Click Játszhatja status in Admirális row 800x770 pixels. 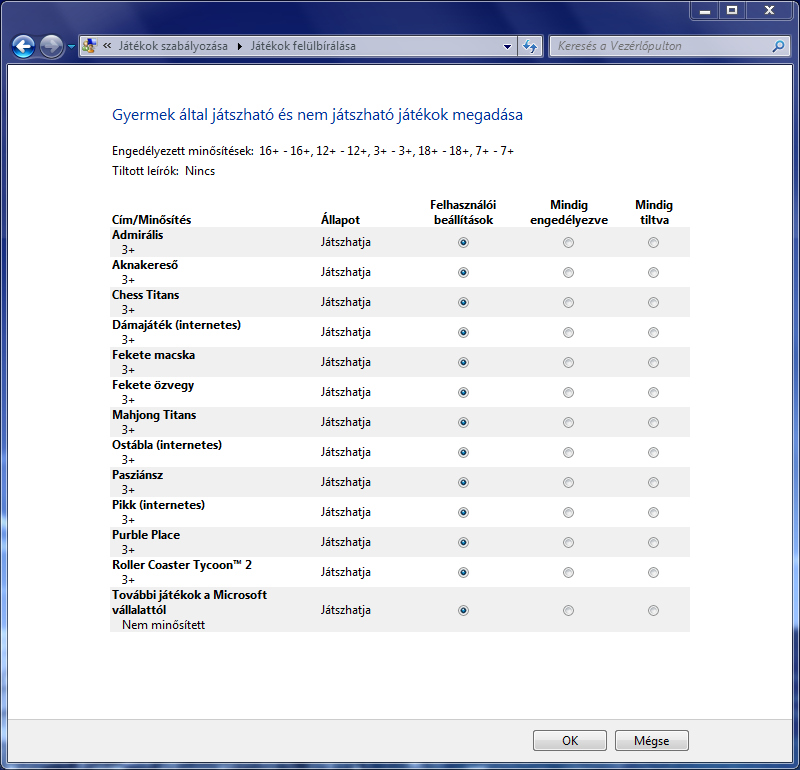pos(345,242)
